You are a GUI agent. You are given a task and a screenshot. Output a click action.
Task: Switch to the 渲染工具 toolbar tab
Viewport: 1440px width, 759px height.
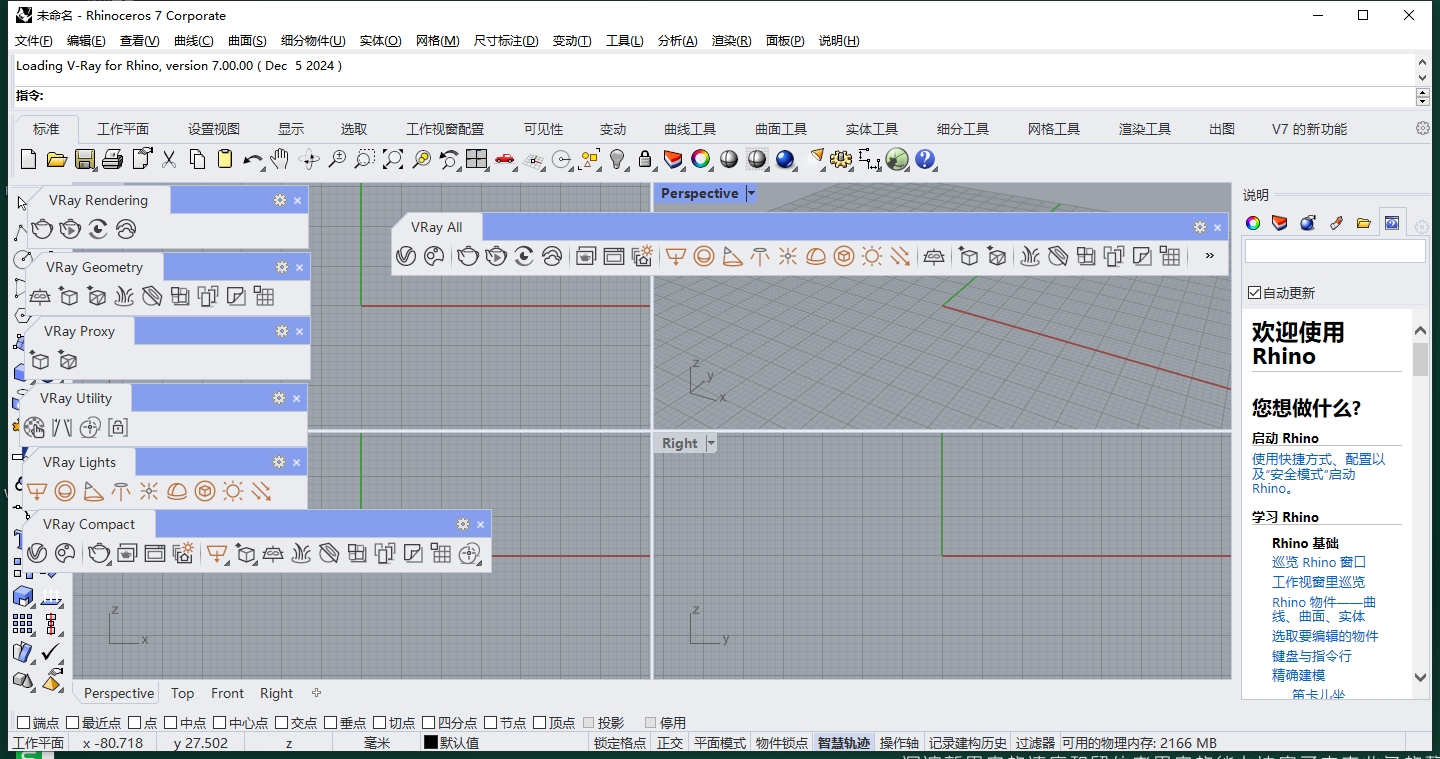tap(1145, 129)
